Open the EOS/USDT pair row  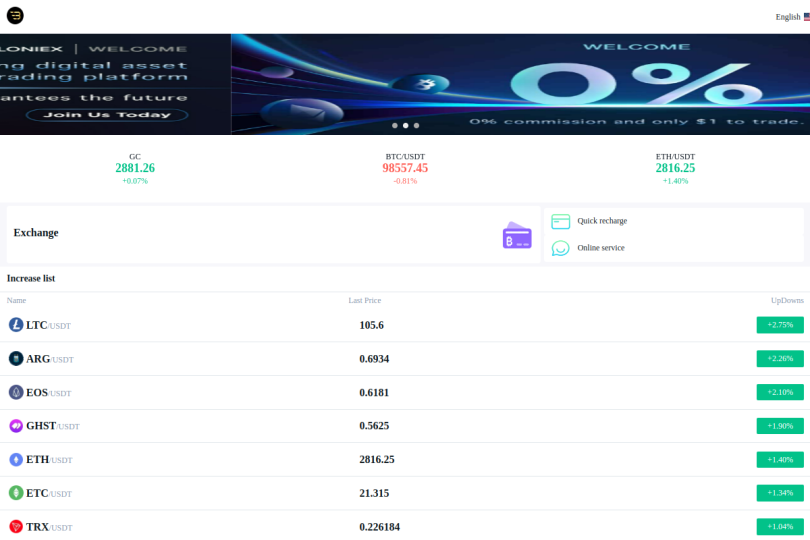pyautogui.click(x=405, y=392)
